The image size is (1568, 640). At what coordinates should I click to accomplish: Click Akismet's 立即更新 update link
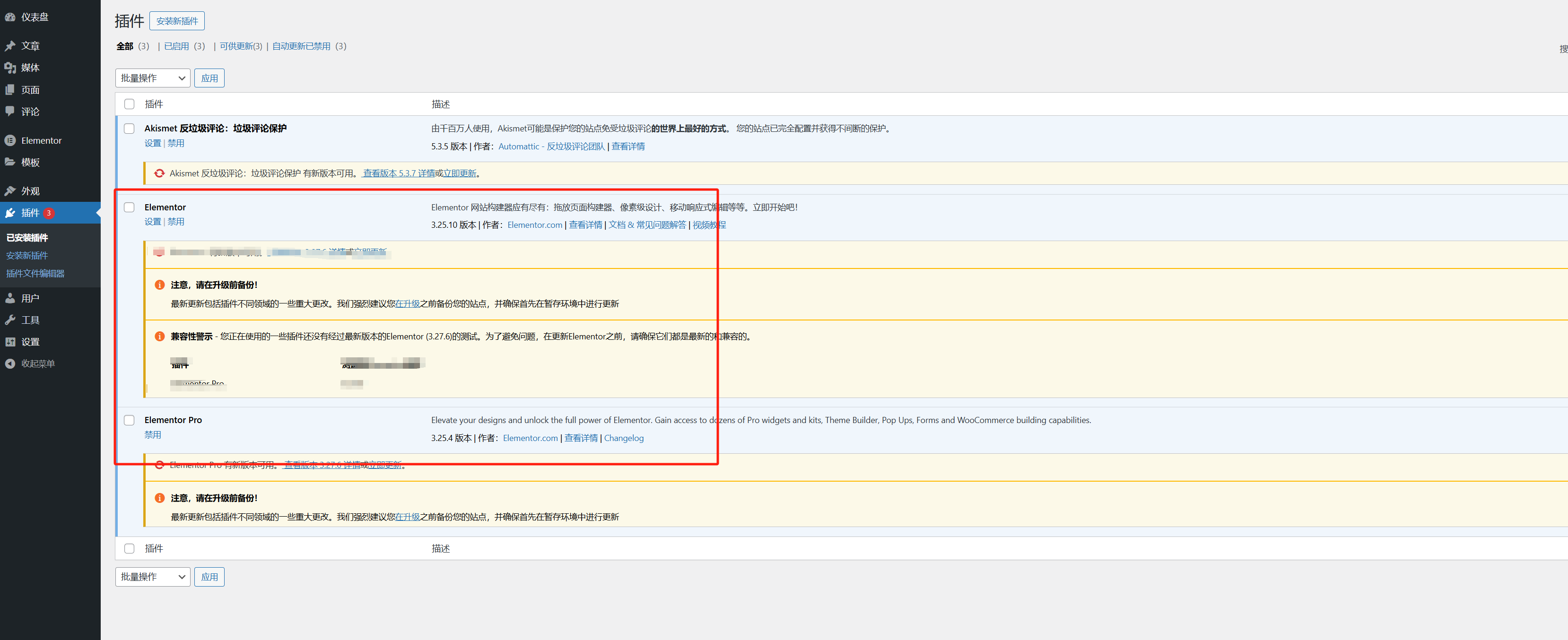click(460, 173)
